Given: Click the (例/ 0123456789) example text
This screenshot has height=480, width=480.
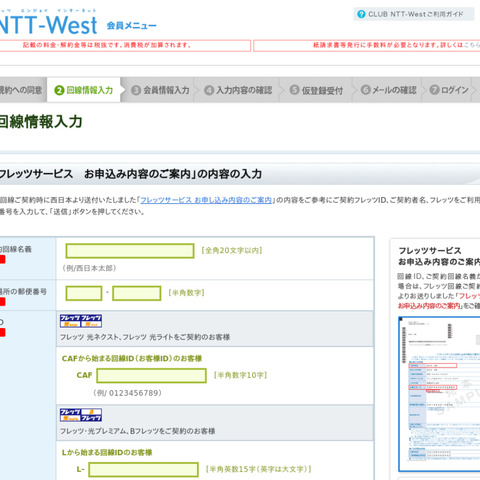Looking at the screenshot, I should 127,393.
